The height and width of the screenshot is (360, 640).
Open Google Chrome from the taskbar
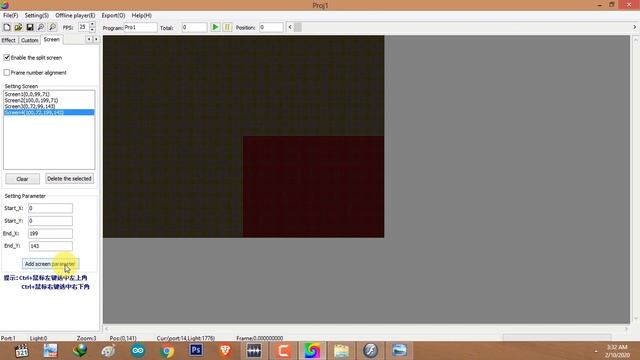(167, 351)
